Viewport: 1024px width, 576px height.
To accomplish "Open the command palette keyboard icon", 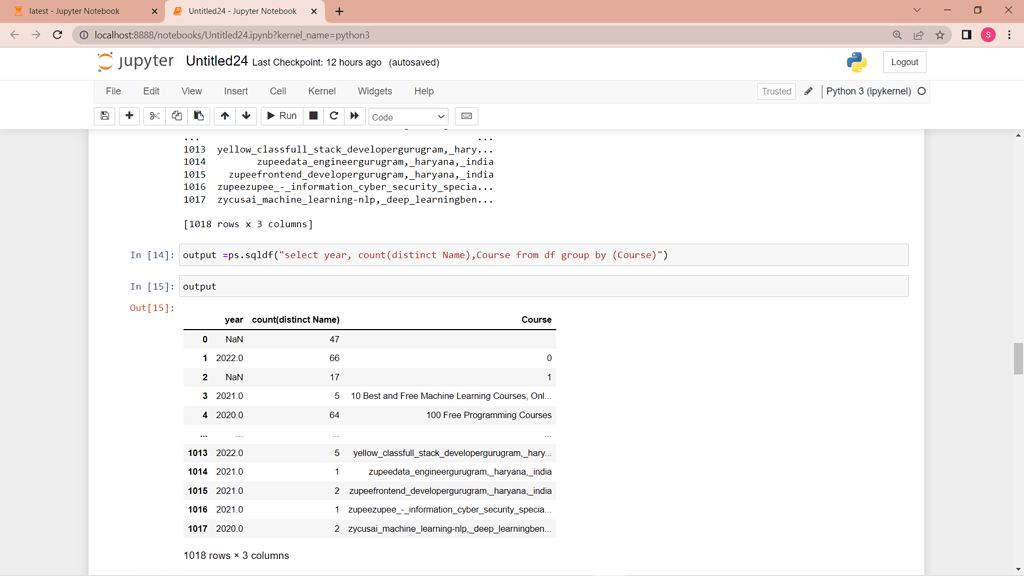I will (x=466, y=115).
